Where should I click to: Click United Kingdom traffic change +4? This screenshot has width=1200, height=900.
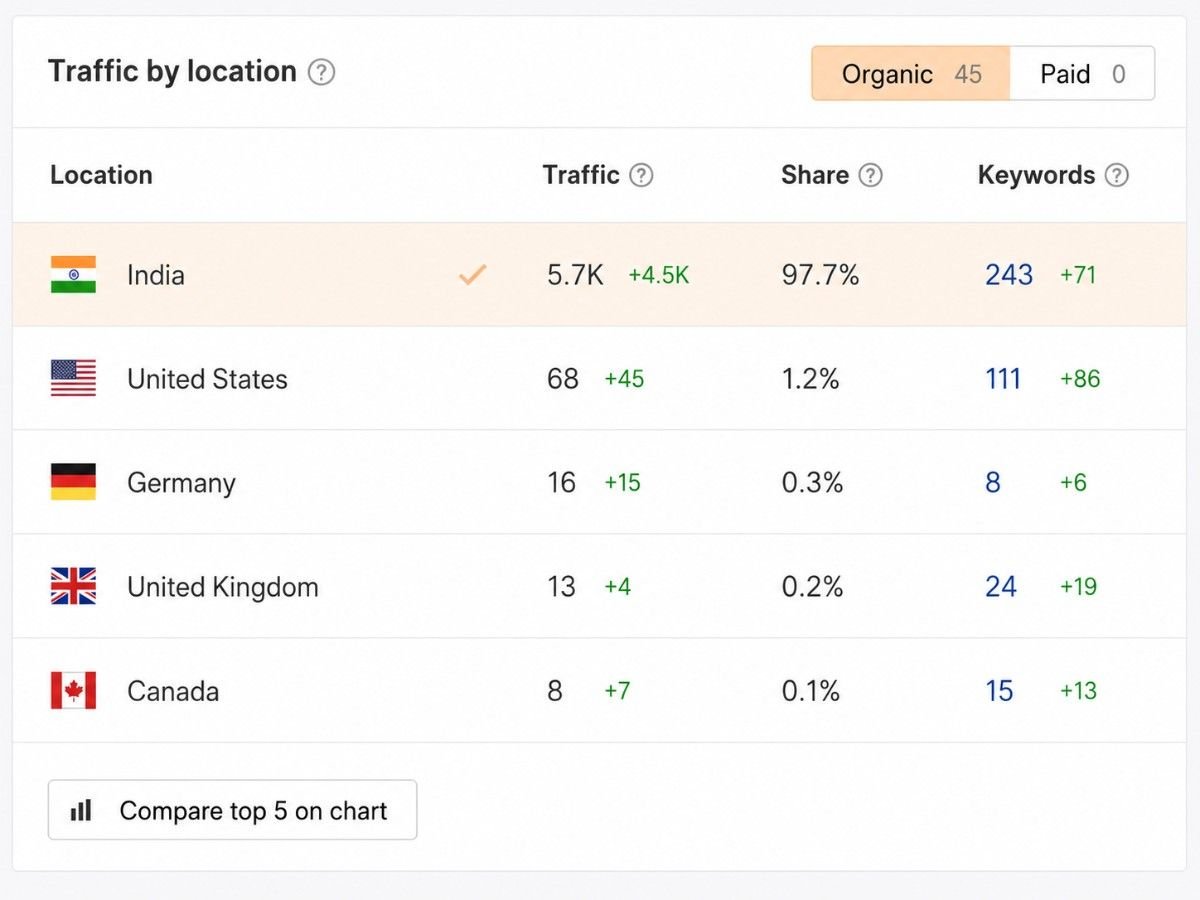[618, 587]
